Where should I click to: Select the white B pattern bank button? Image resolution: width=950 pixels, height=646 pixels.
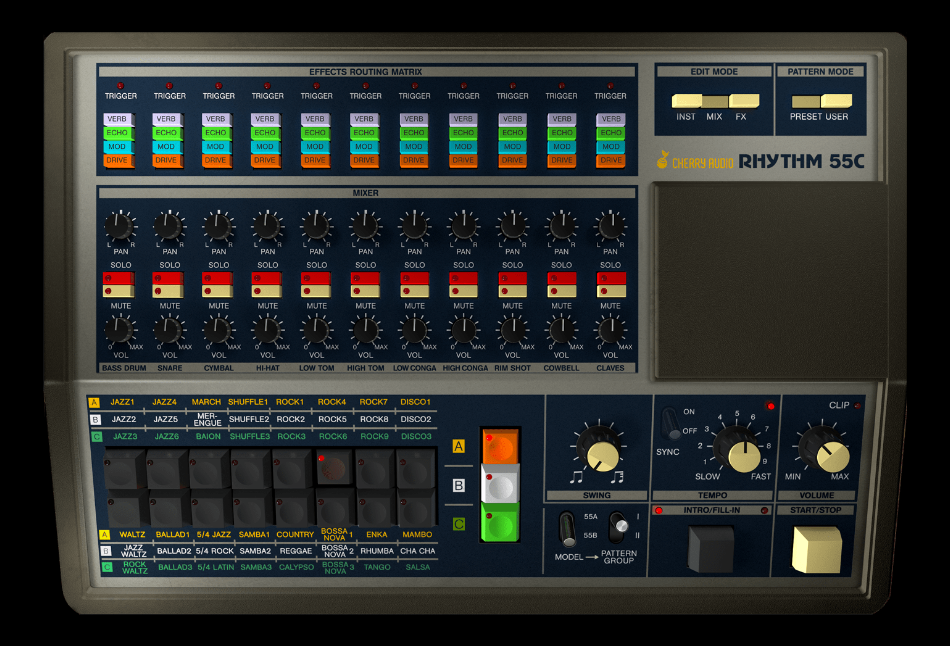click(x=500, y=484)
